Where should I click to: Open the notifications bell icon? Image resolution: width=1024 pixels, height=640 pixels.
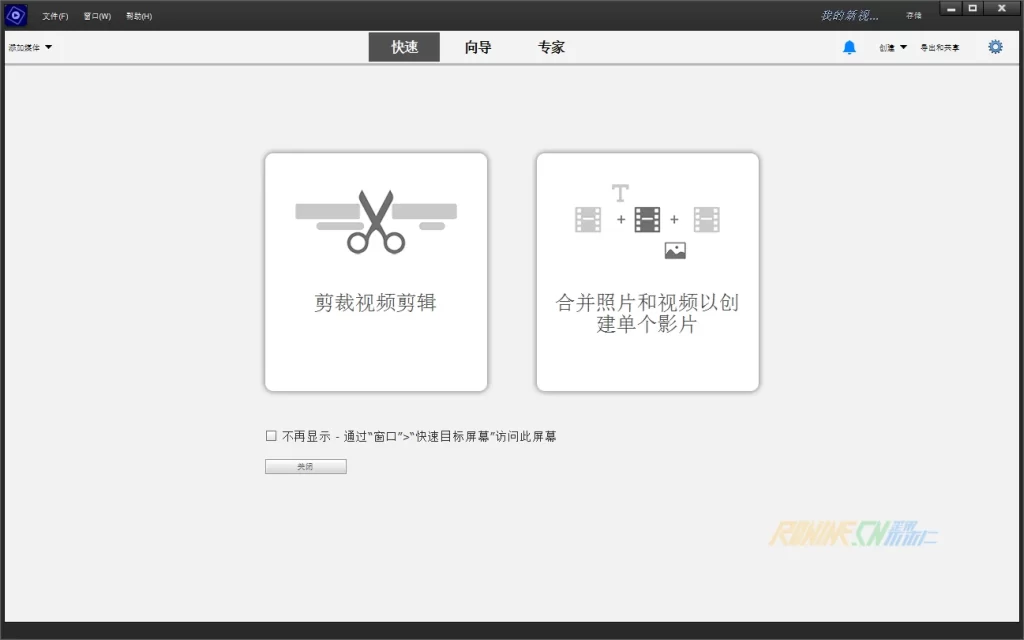(849, 47)
